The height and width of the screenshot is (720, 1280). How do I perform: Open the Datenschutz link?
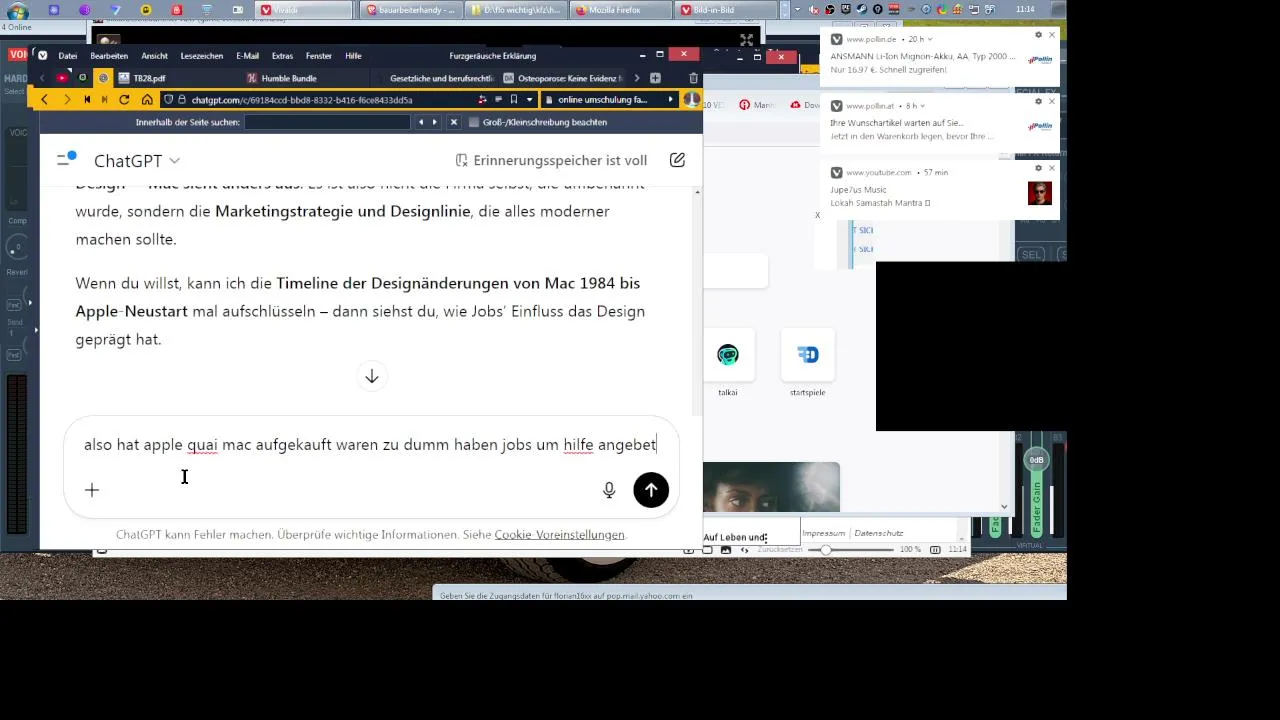click(878, 534)
